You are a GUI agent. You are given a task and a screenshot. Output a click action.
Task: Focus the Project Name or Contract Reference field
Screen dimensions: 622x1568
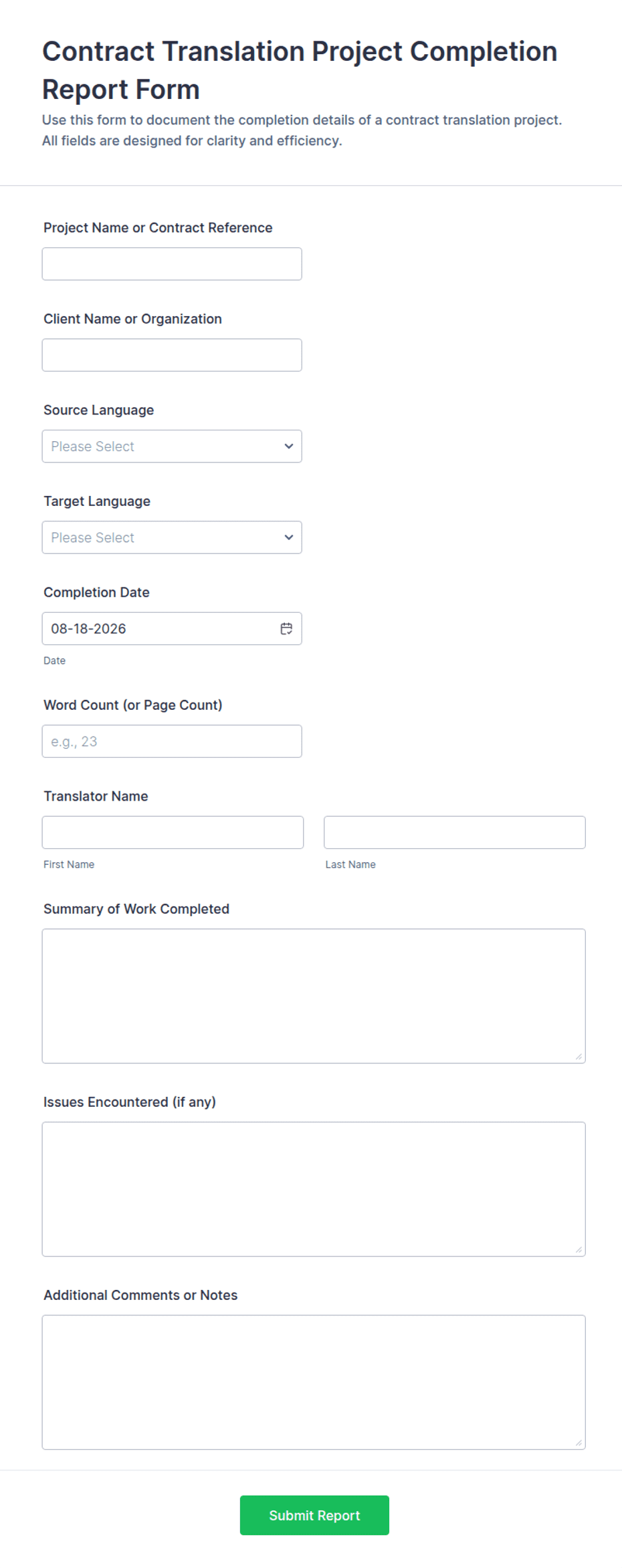(172, 264)
